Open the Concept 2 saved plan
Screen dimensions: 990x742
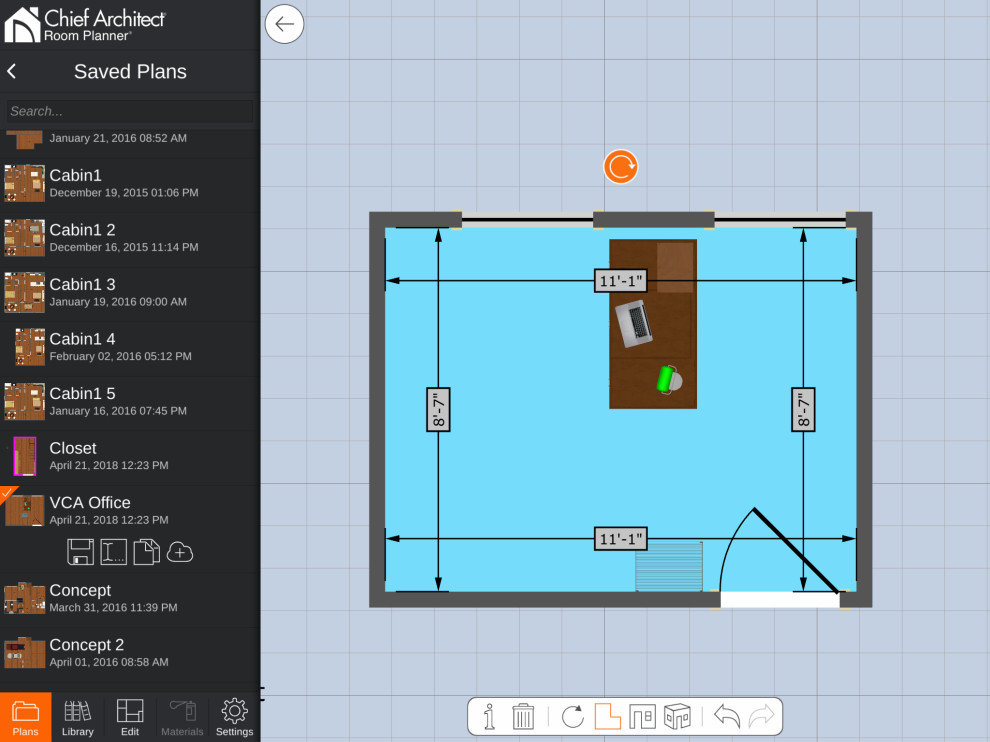[130, 652]
